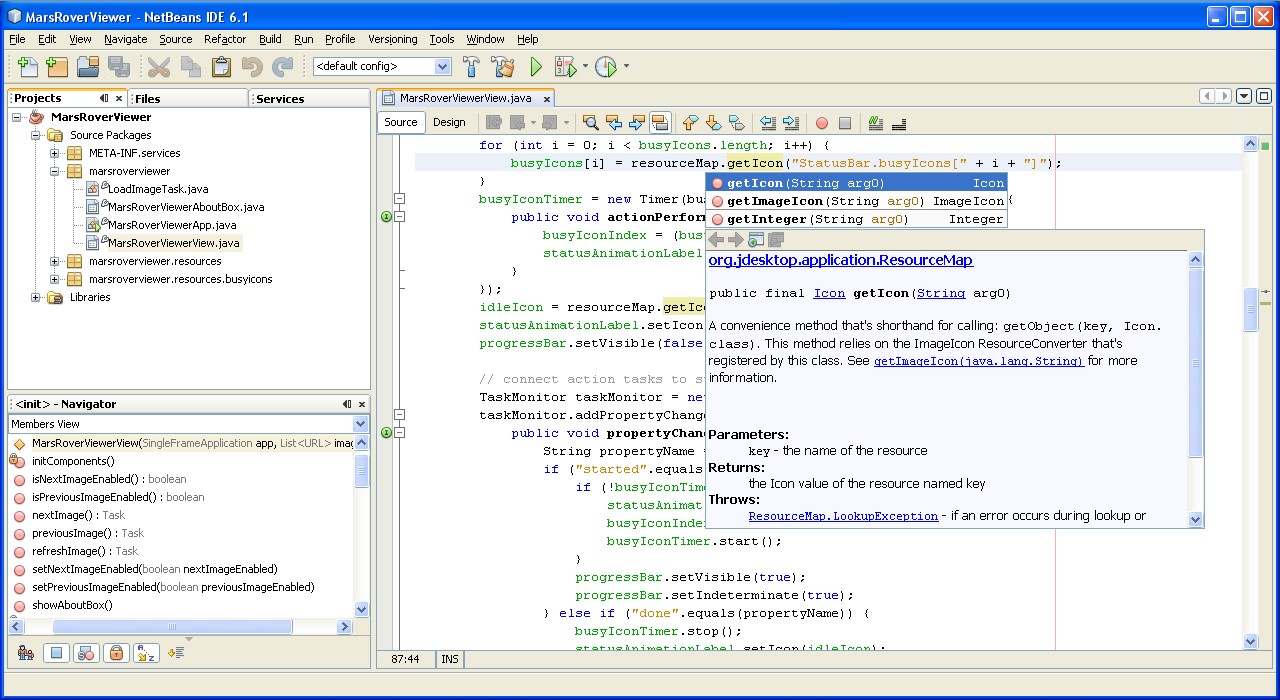Image resolution: width=1280 pixels, height=700 pixels.
Task: Select MarsRoverViewerApp.java in Projects tree
Action: pyautogui.click(x=171, y=225)
